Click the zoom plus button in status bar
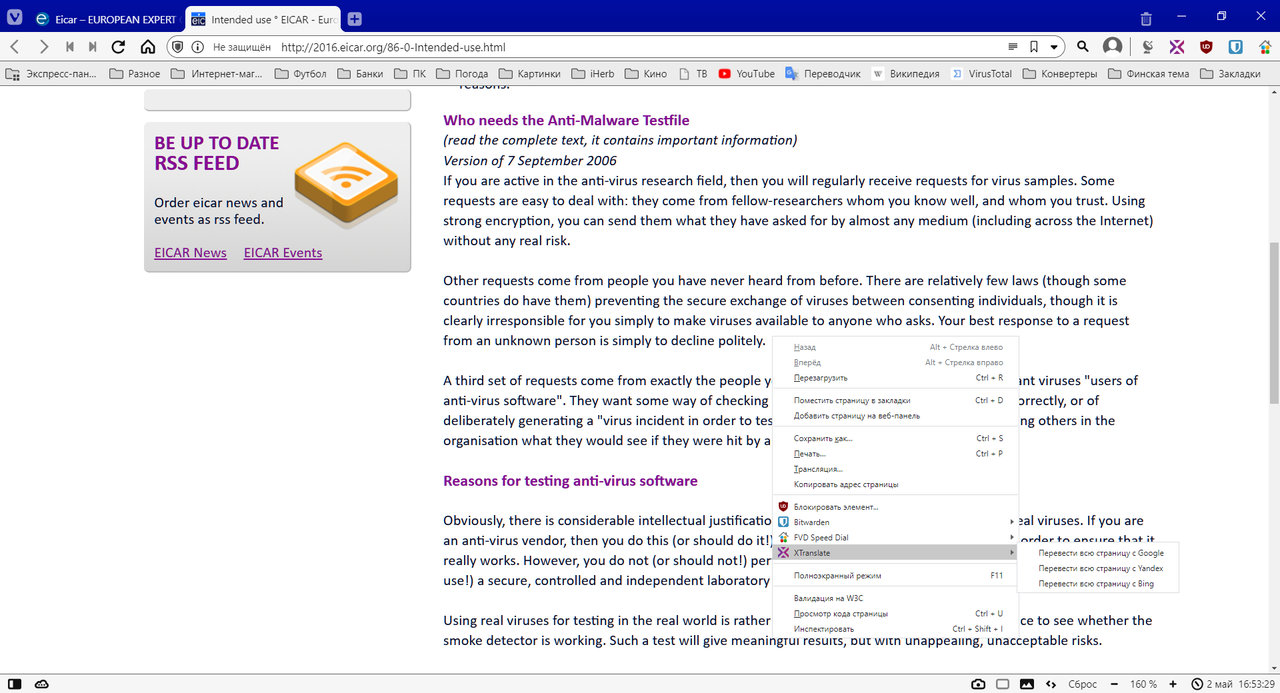The image size is (1280, 693). point(1174,684)
